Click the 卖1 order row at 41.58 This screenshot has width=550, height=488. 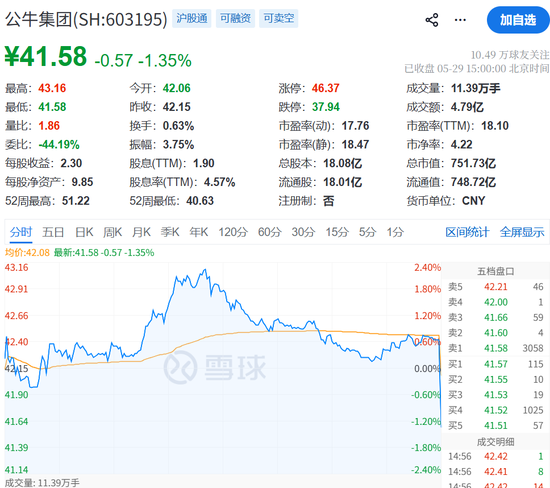click(495, 348)
